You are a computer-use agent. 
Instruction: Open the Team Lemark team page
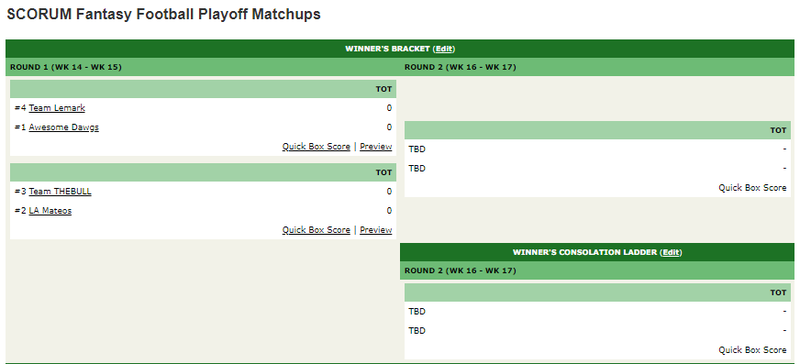tap(57, 108)
